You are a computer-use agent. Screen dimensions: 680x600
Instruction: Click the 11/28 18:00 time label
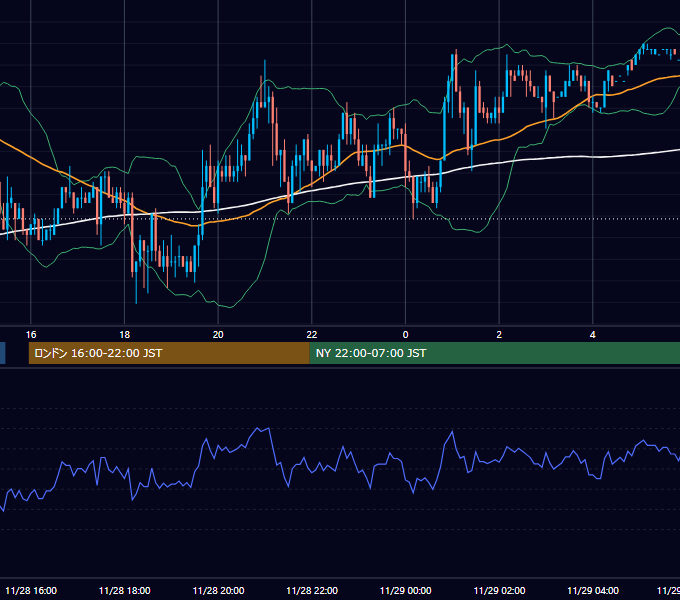(124, 590)
